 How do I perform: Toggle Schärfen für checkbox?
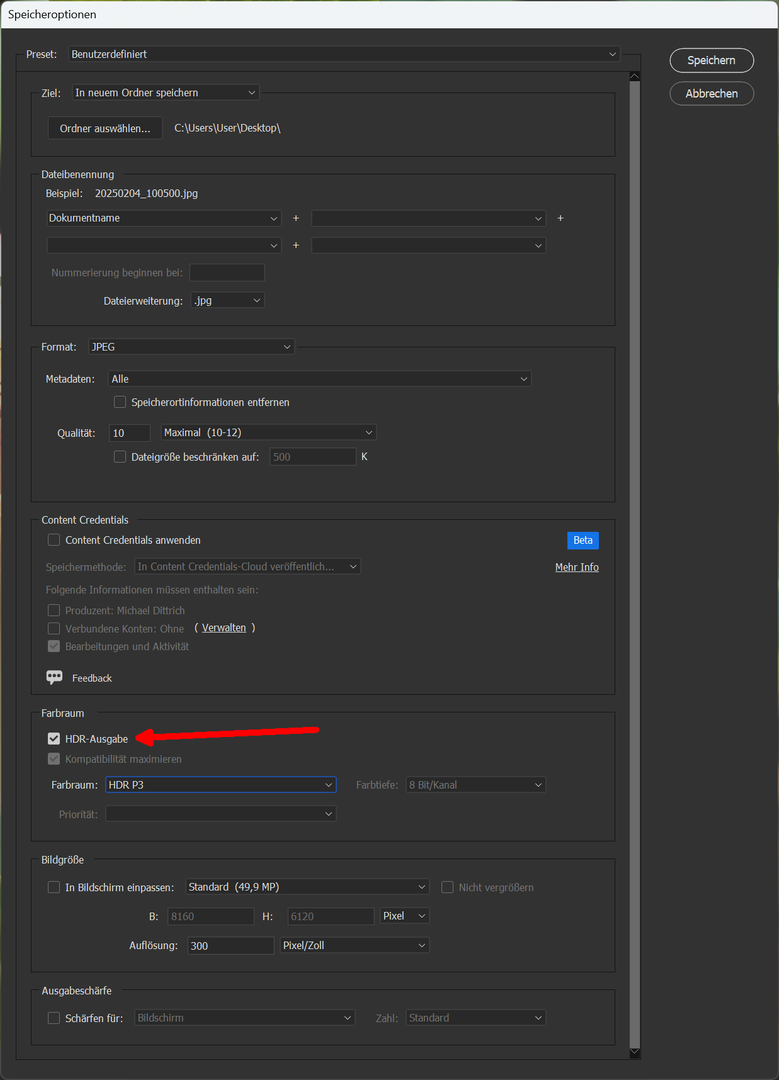point(54,1018)
